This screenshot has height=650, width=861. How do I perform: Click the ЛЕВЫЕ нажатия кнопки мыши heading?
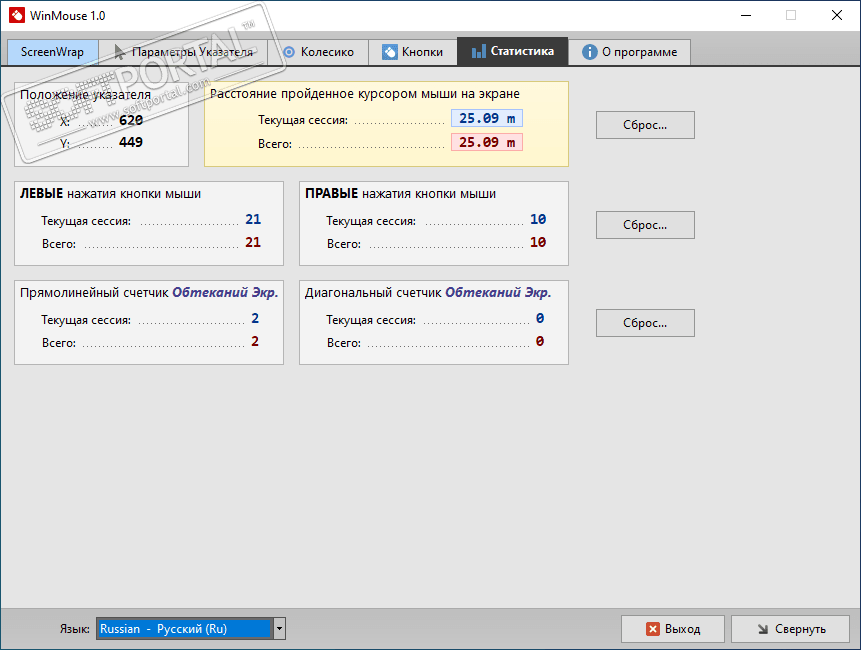point(110,194)
